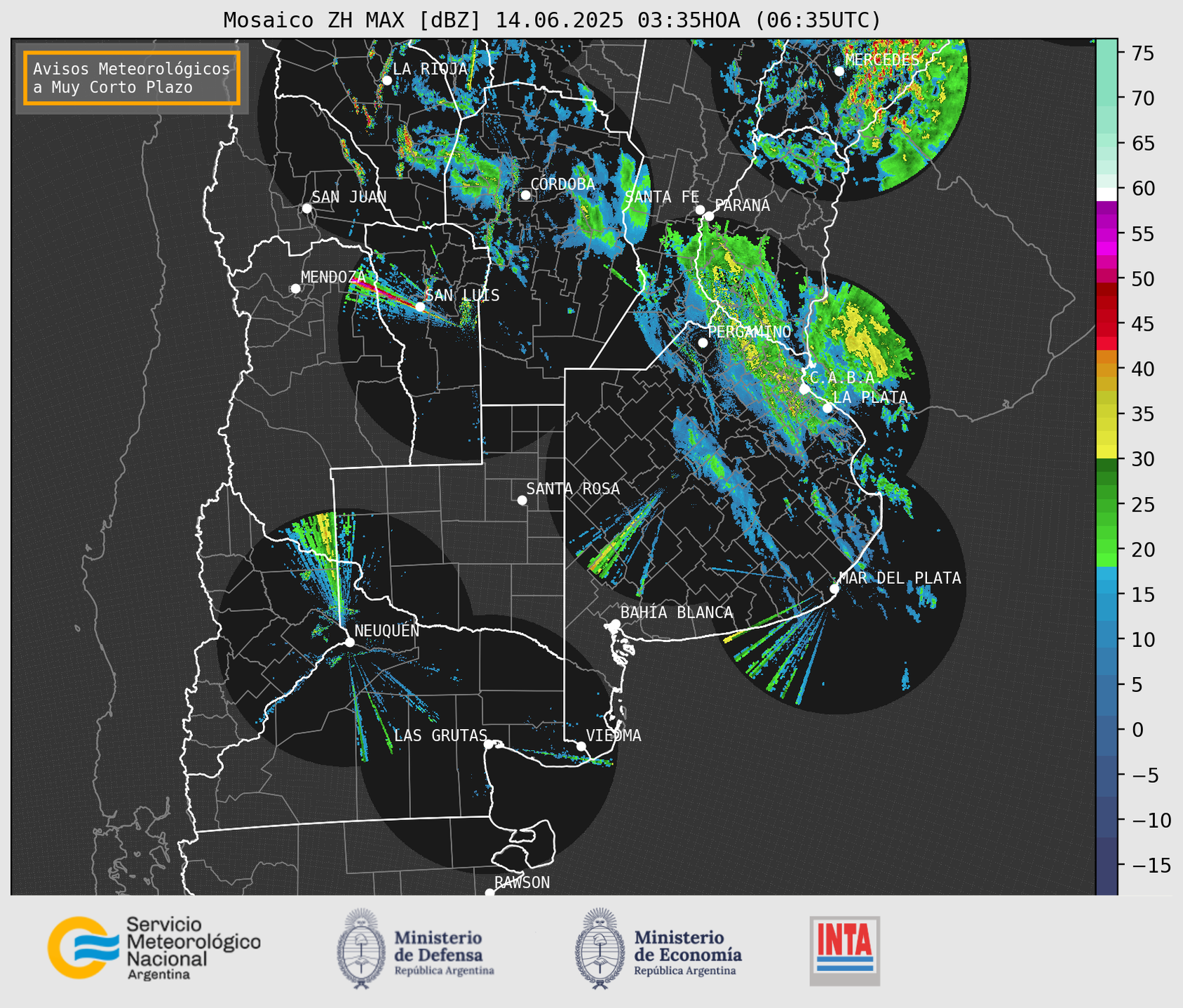Screen dimensions: 1183x1008
Task: Click the Pergamino city marker dot
Action: click(703, 343)
